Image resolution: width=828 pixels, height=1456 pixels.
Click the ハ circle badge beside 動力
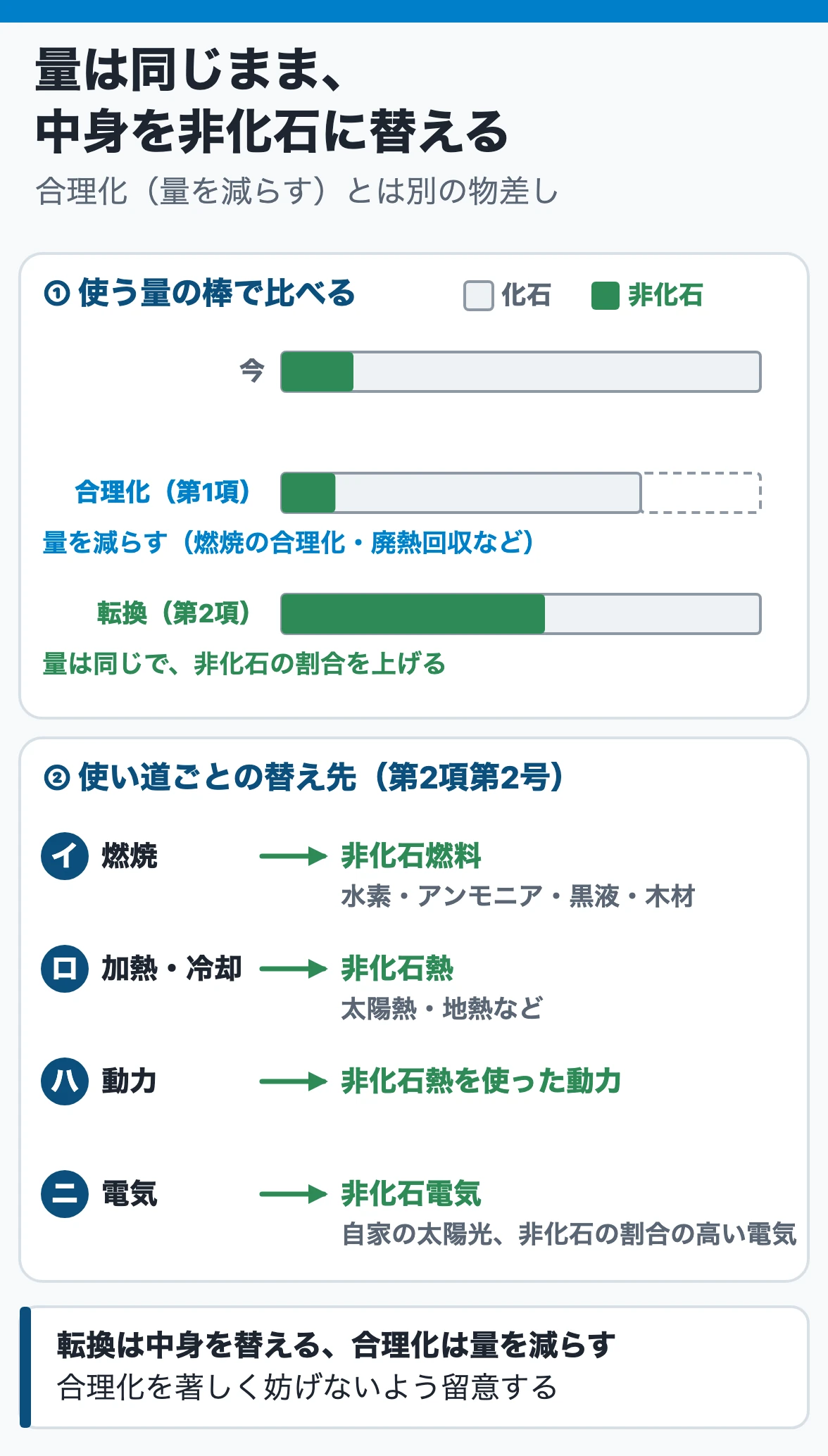[65, 1081]
